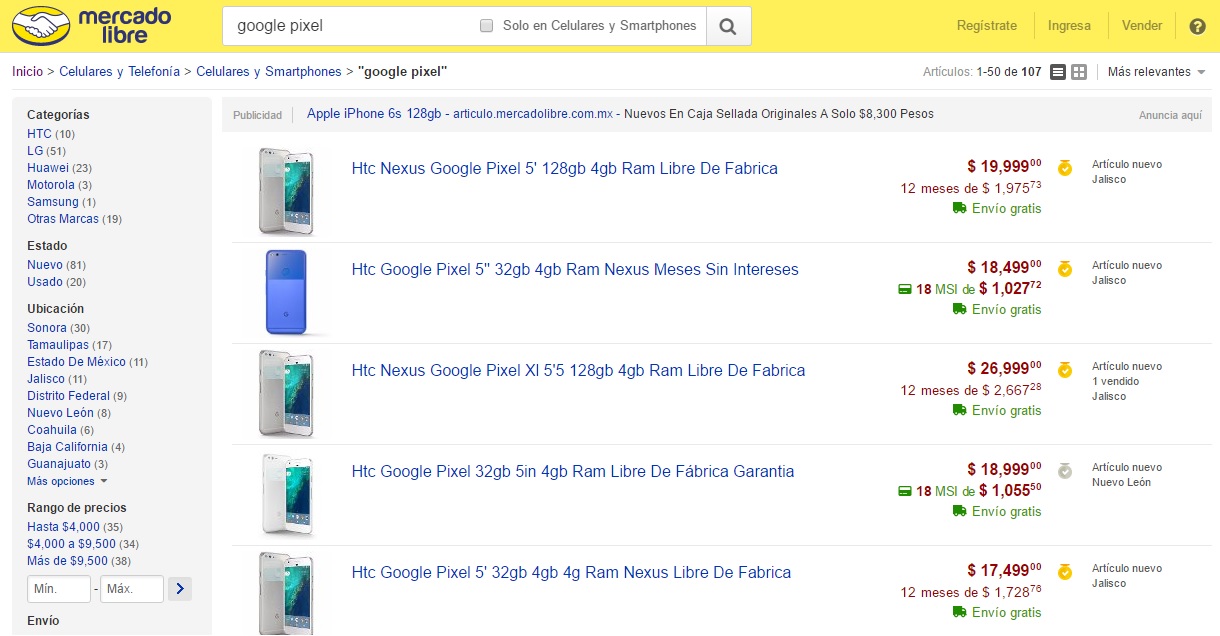Select price range Hasta $4,000
Screen dimensions: 1220x636
[63, 526]
